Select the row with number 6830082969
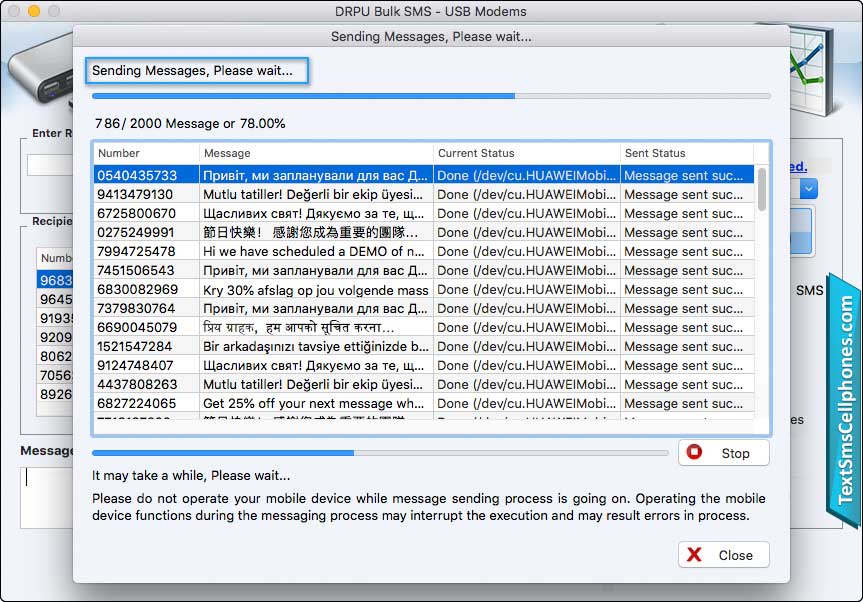The height and width of the screenshot is (602, 863). pyautogui.click(x=423, y=289)
